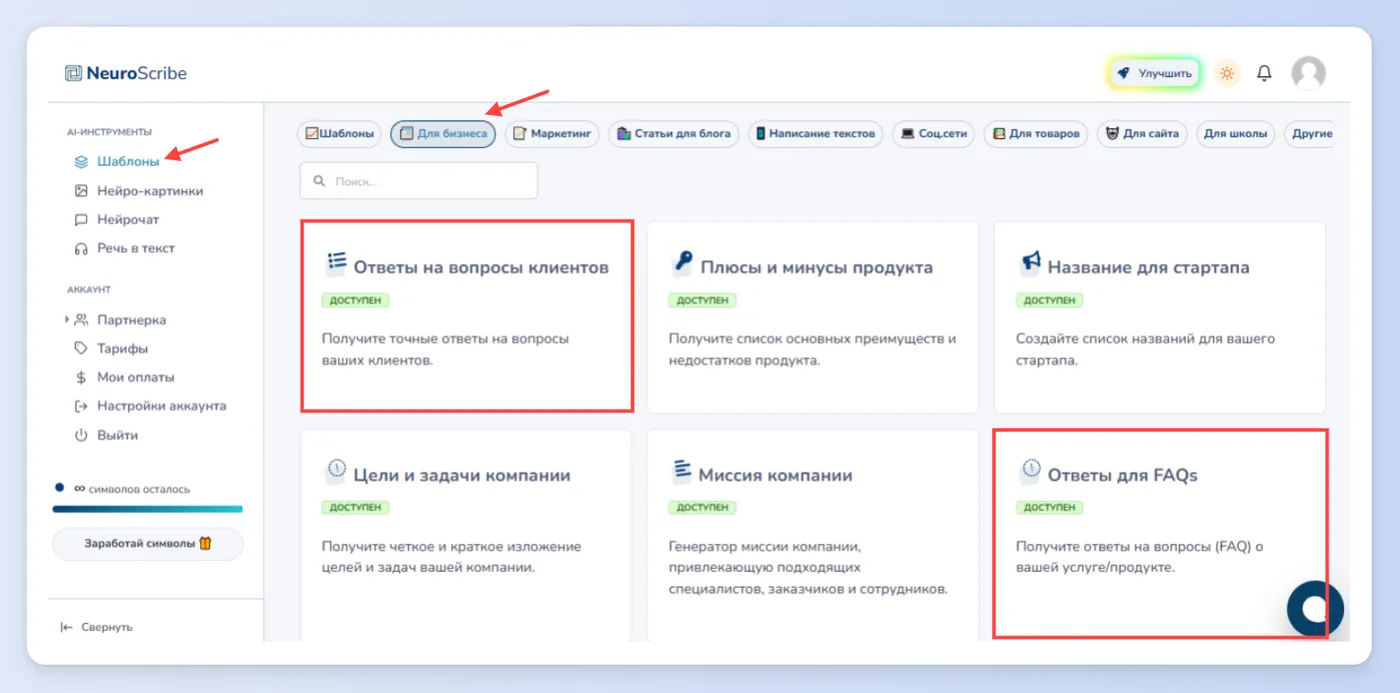Click the Улучшить upgrade button
The width and height of the screenshot is (1400, 693).
[1154, 73]
